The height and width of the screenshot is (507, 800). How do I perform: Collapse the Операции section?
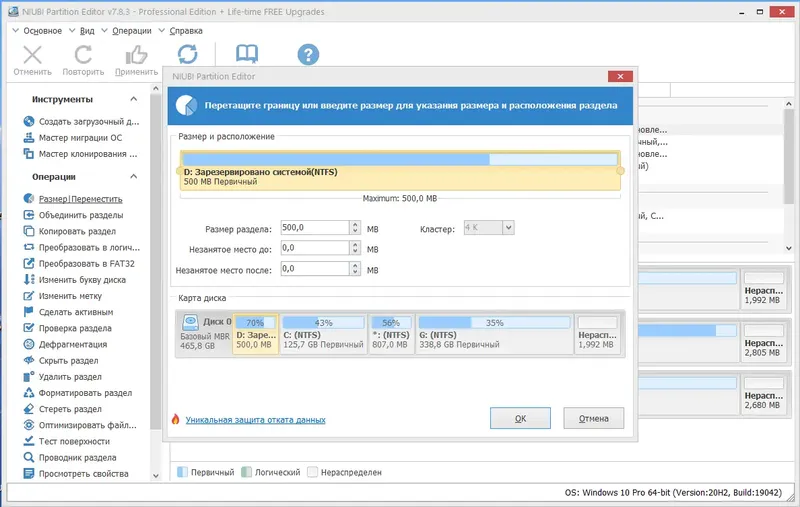click(x=134, y=176)
